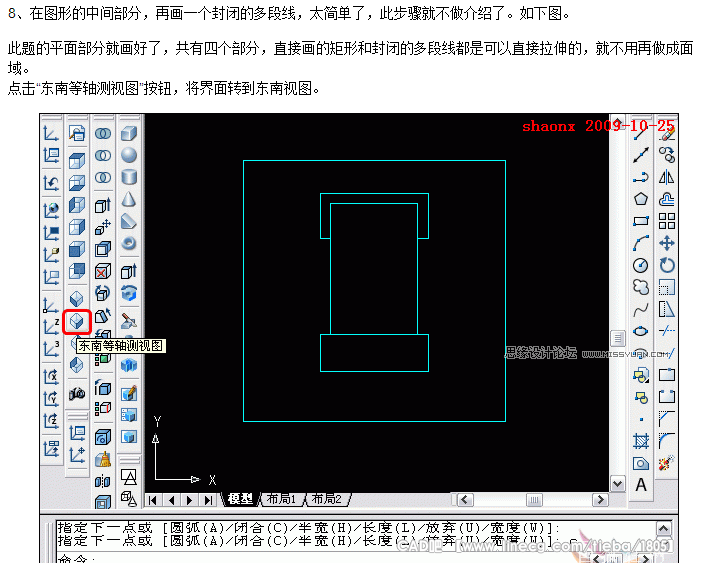Select the Mirror modify tool
The height and width of the screenshot is (563, 703).
[x=667, y=177]
